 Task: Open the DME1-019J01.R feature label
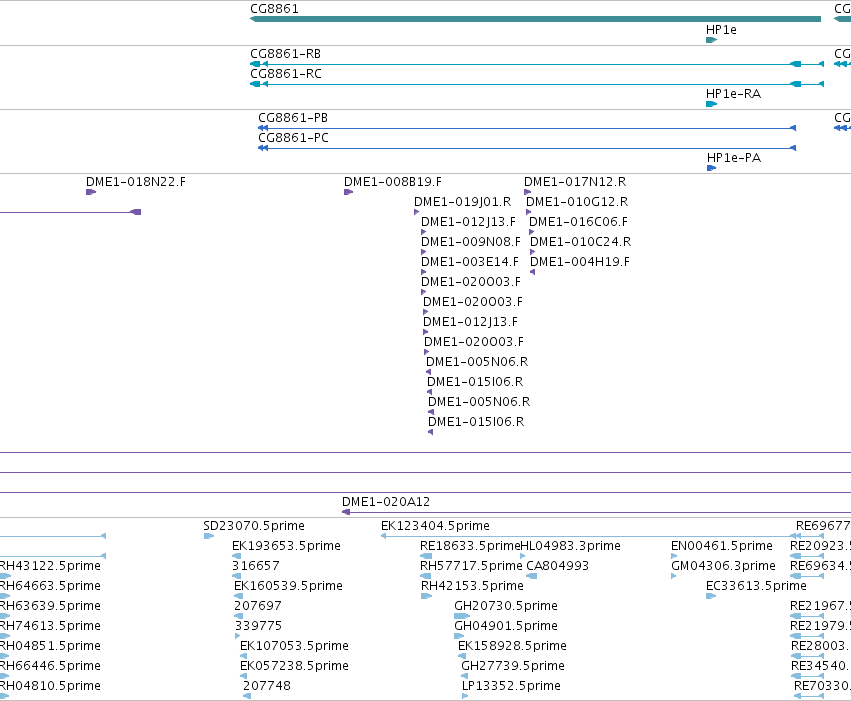(x=462, y=202)
